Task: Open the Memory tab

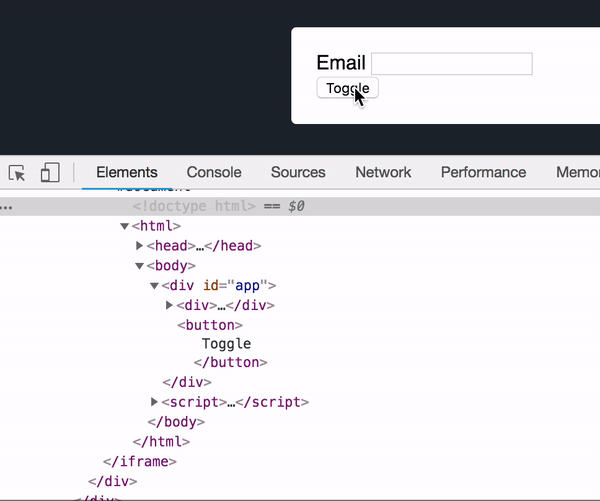Action: tap(578, 172)
